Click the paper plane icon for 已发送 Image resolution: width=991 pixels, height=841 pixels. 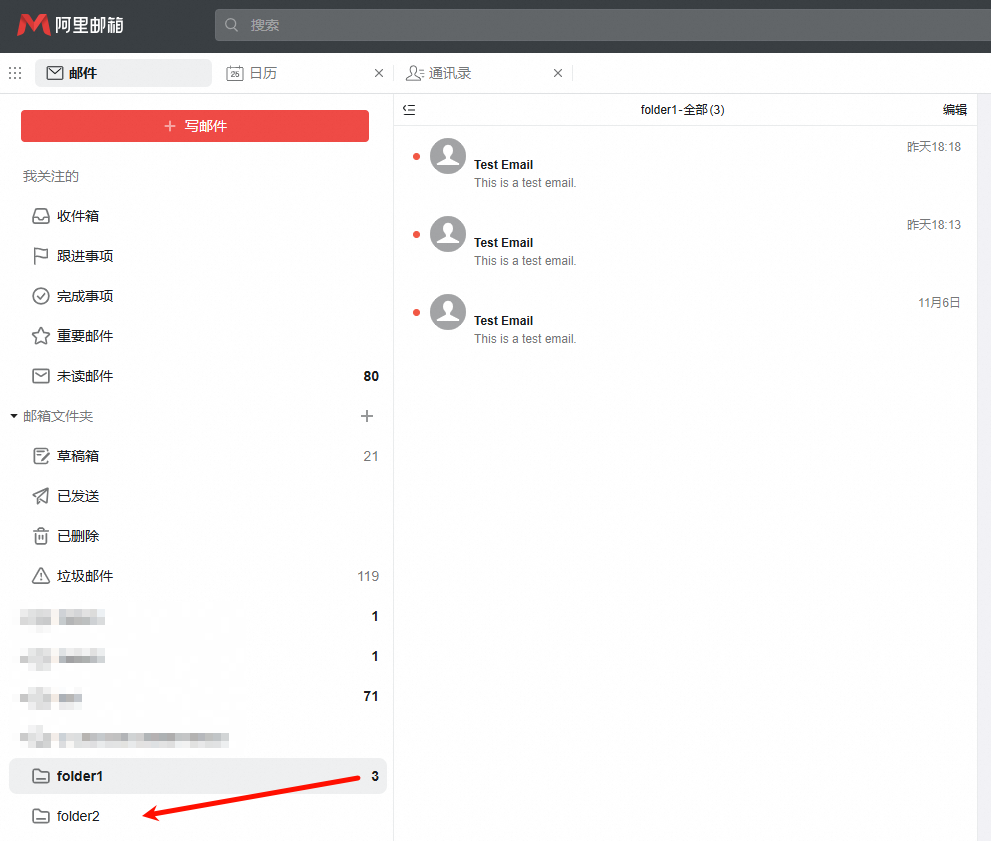tap(40, 496)
